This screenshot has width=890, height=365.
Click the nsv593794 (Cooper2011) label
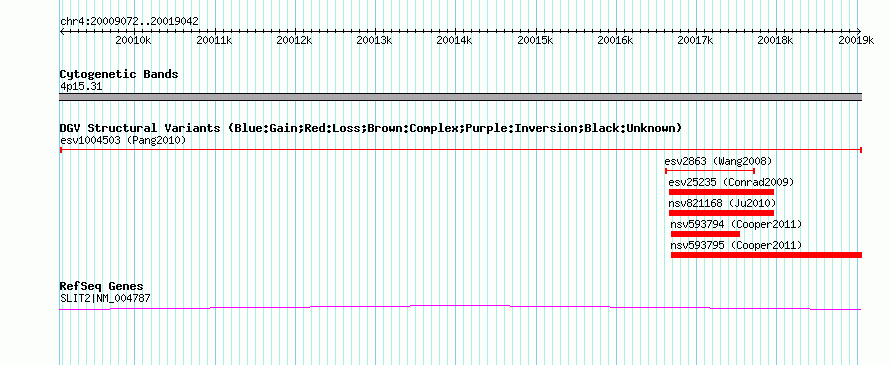click(736, 224)
